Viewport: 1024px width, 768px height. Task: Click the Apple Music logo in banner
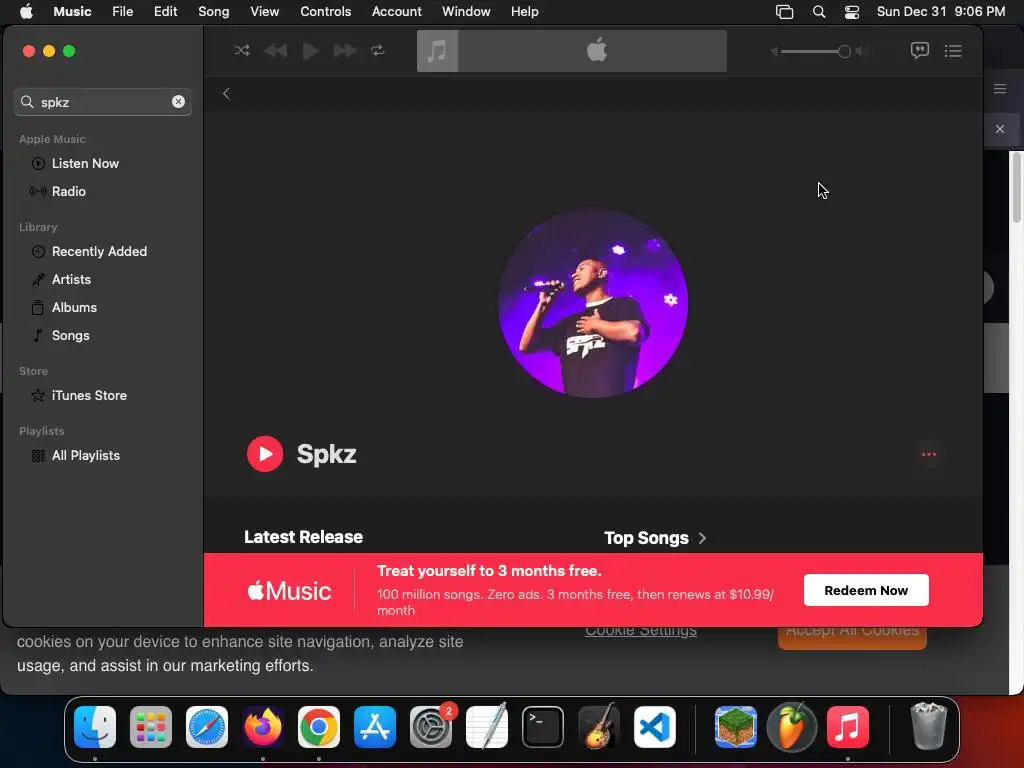pyautogui.click(x=289, y=591)
